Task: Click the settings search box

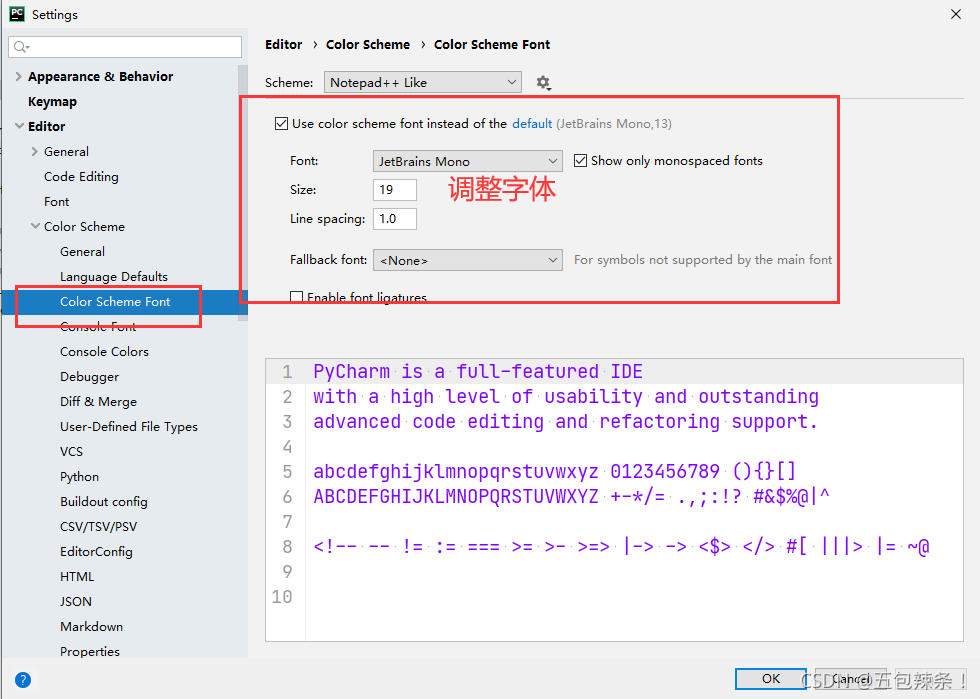Action: [125, 47]
